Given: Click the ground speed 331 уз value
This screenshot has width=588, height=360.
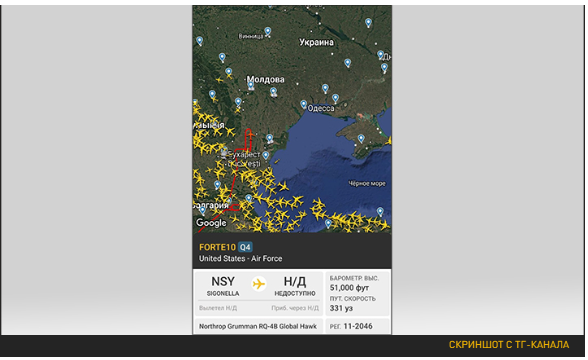Looking at the screenshot, I should click(341, 308).
